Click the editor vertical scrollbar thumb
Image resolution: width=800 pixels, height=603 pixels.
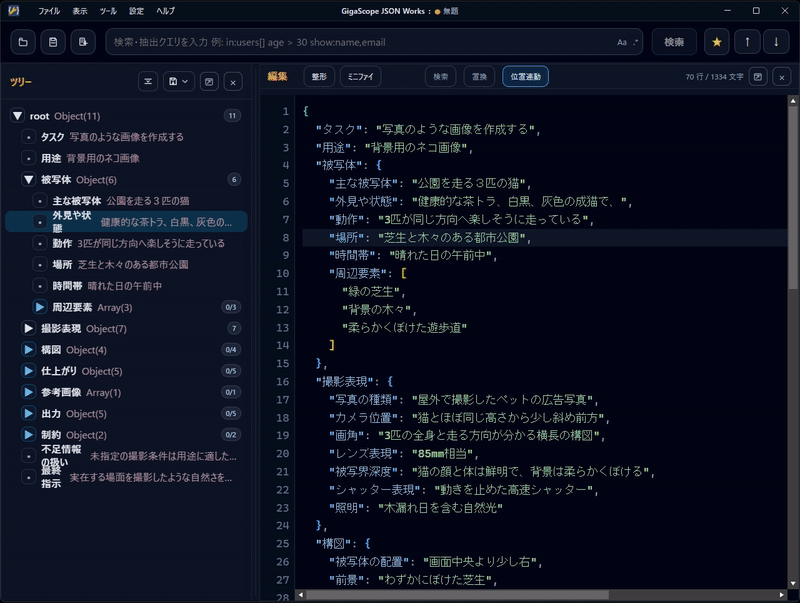(x=793, y=197)
